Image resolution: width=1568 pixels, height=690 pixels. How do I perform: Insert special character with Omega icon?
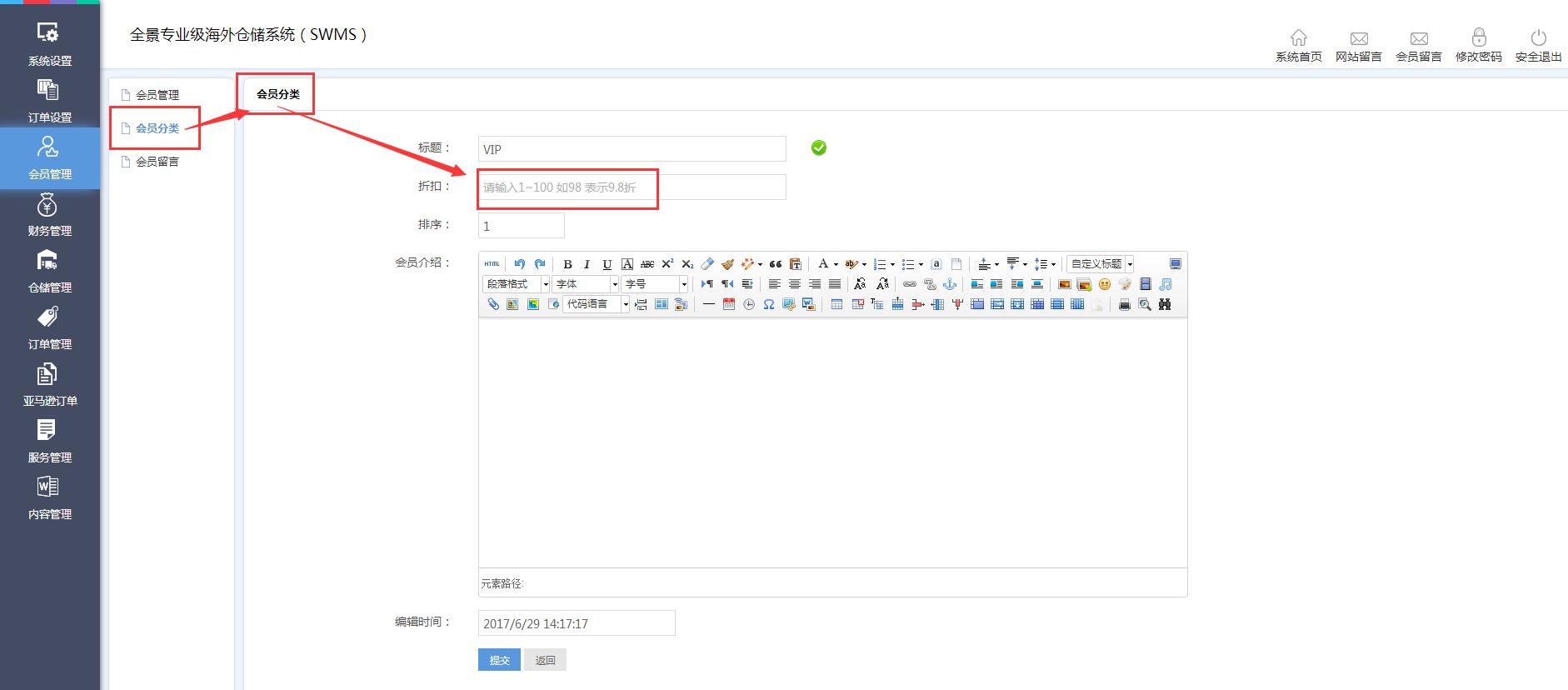[x=768, y=304]
